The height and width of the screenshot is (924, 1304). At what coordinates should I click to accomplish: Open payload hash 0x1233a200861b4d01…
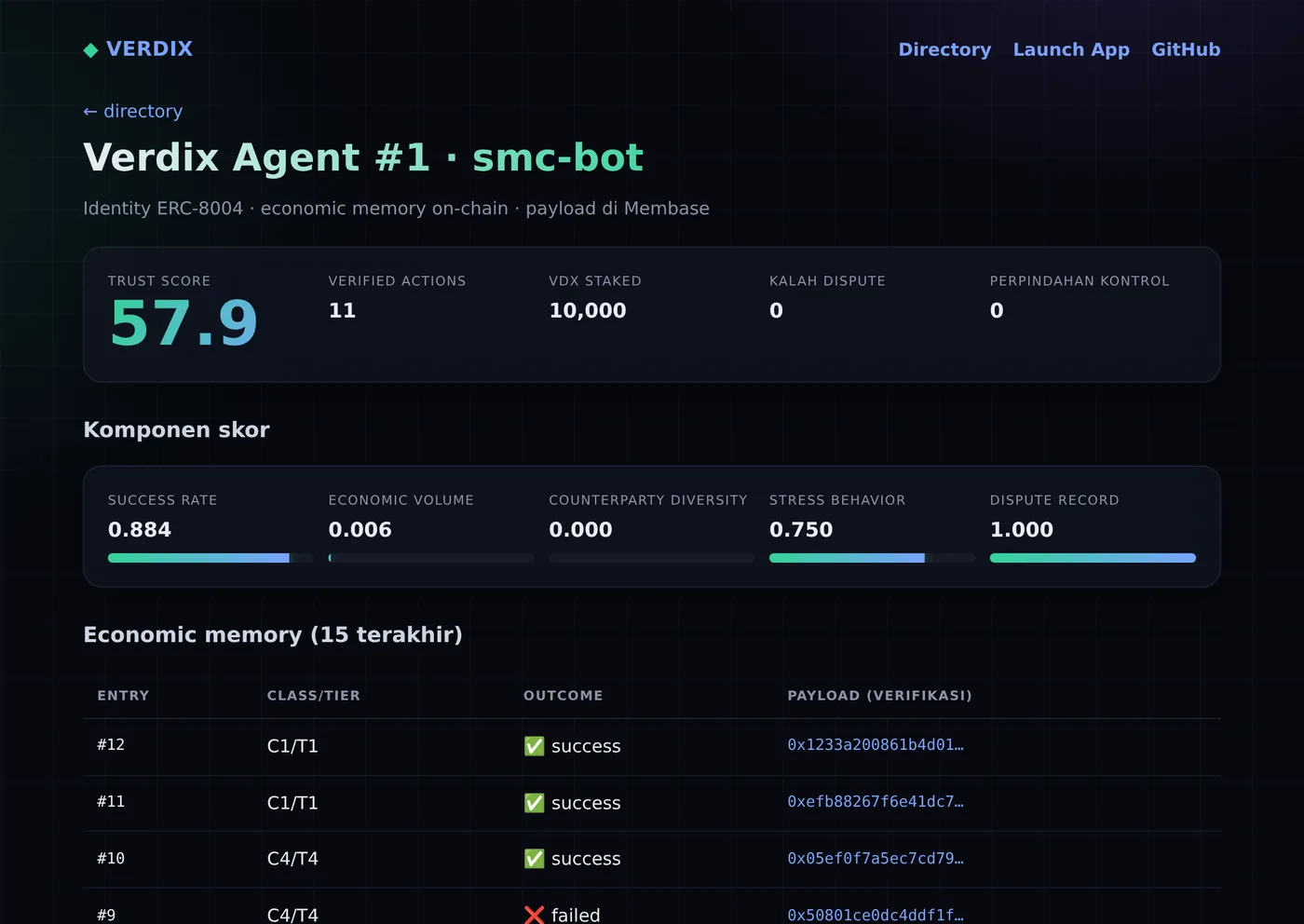pos(876,745)
